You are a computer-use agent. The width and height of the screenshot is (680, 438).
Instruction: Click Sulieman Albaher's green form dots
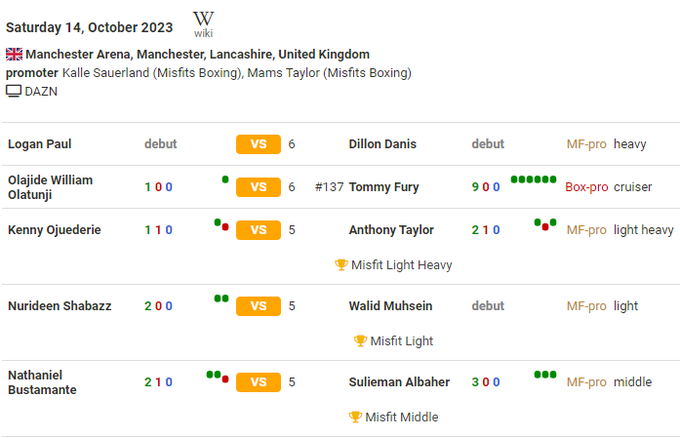pyautogui.click(x=545, y=375)
